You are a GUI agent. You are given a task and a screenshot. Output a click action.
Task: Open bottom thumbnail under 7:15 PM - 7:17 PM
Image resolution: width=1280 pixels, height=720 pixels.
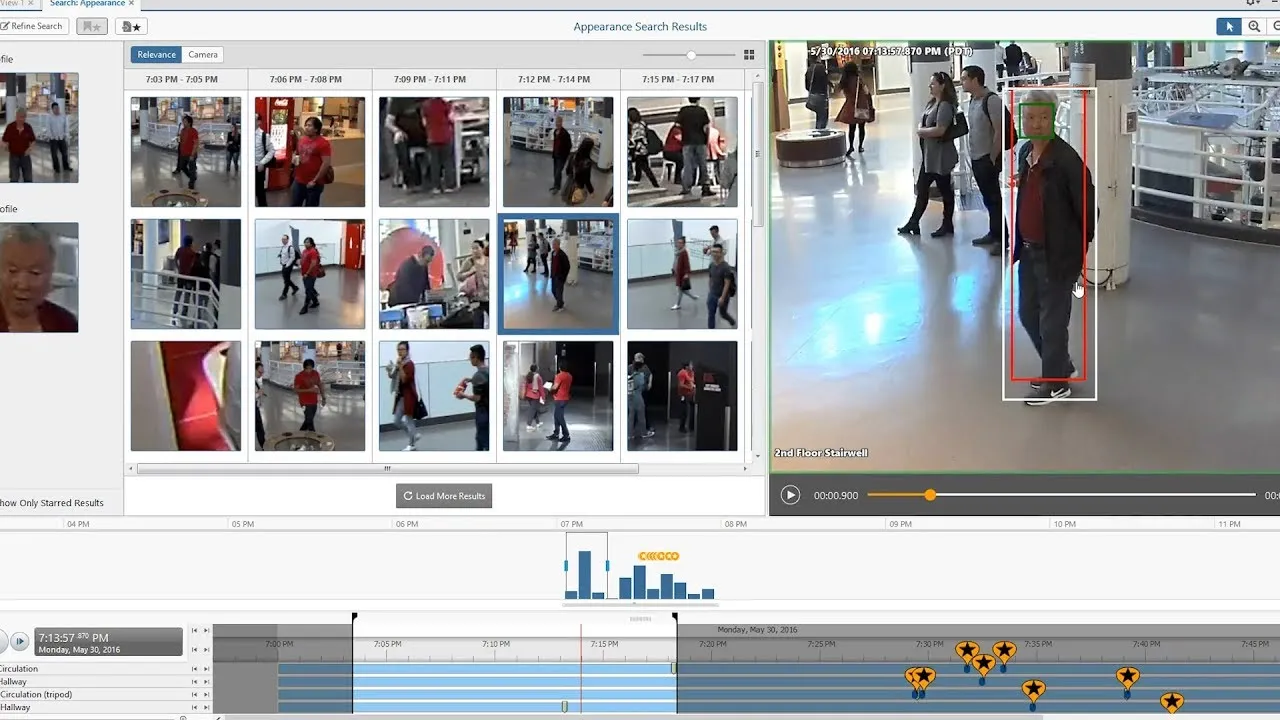[682, 396]
